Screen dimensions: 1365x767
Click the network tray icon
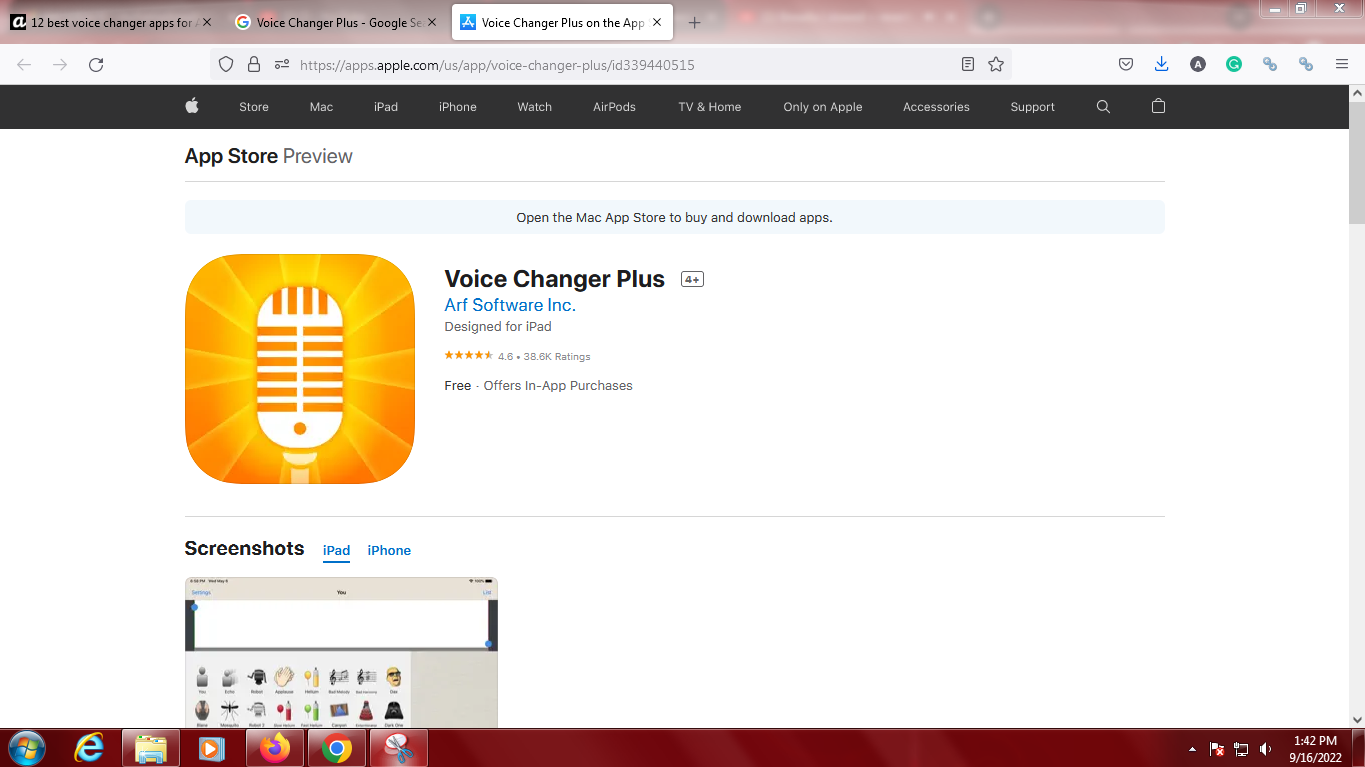pyautogui.click(x=1242, y=749)
